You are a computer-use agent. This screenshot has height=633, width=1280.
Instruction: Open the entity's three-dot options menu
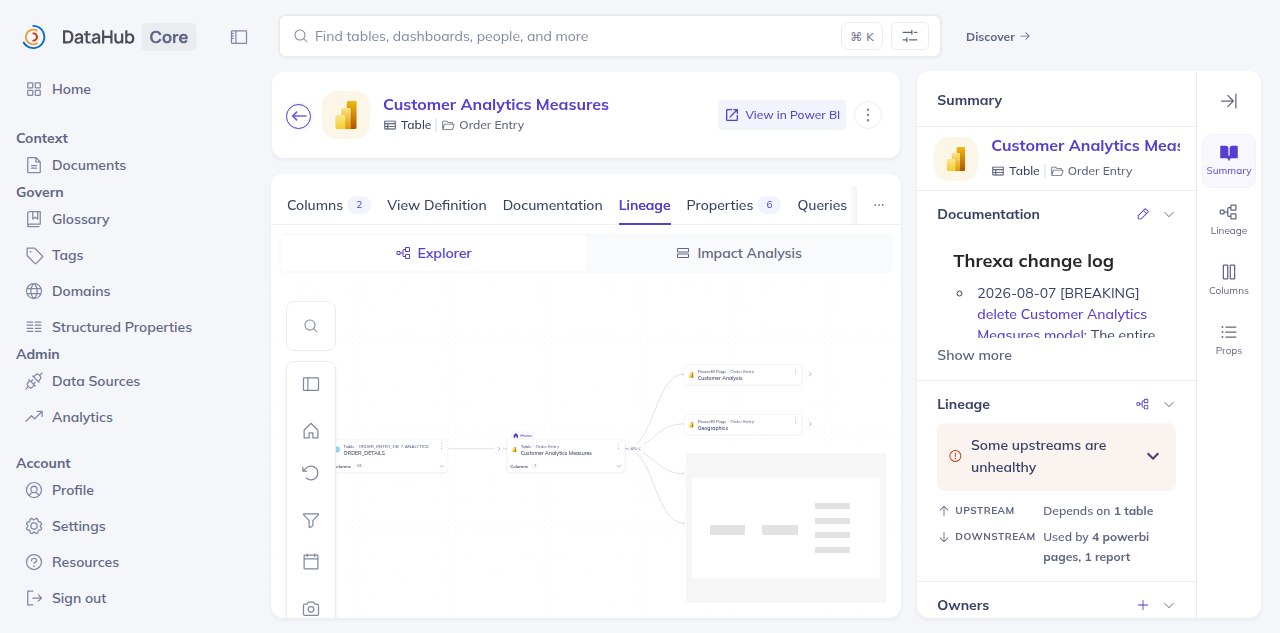coord(868,115)
